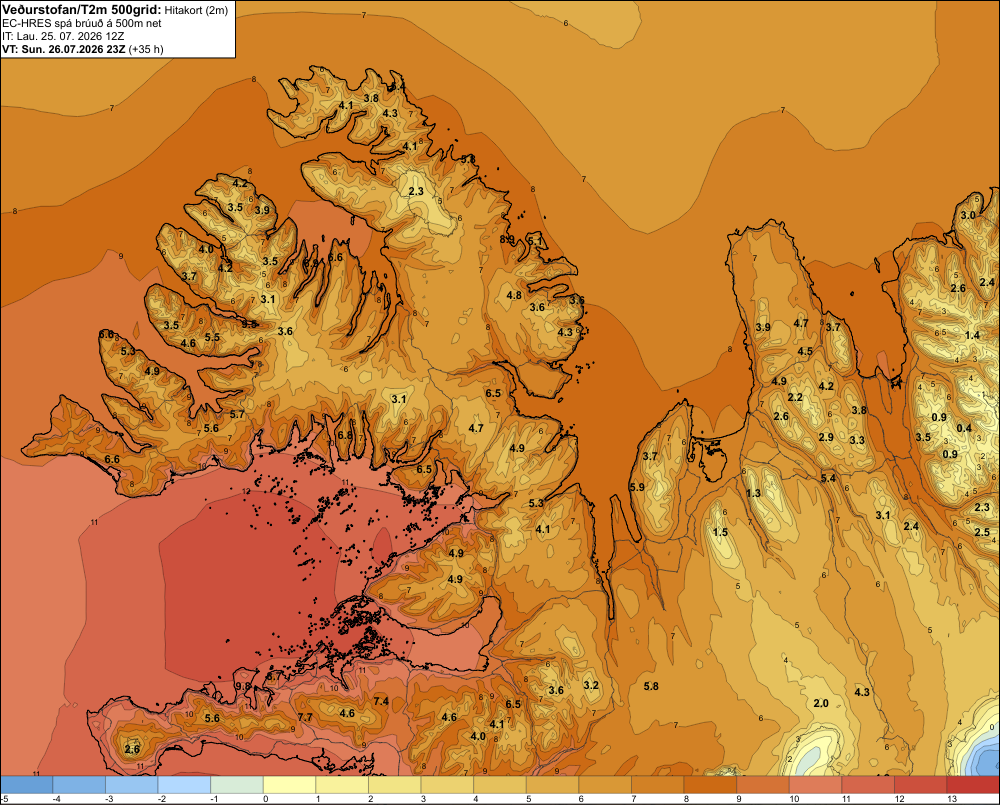Click the 7.7 temperature value on map

coord(305,717)
